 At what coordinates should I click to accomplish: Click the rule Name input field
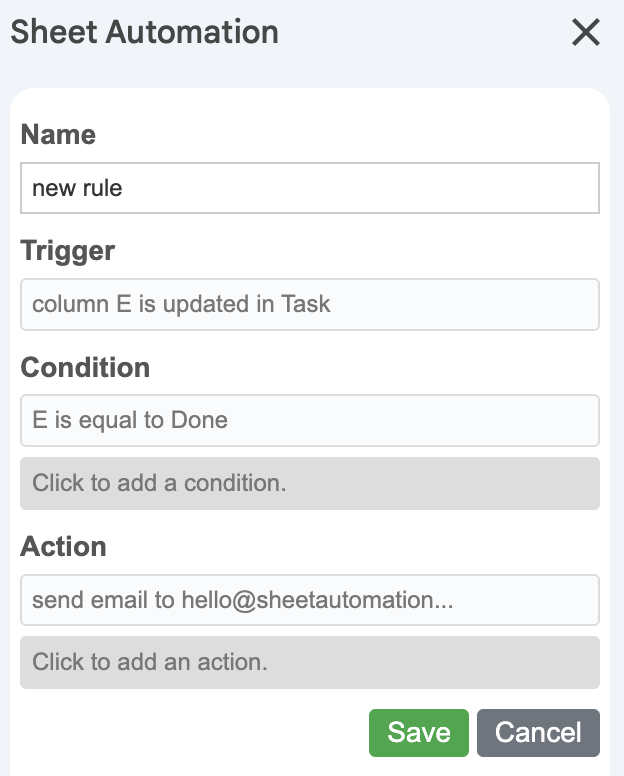pos(310,188)
